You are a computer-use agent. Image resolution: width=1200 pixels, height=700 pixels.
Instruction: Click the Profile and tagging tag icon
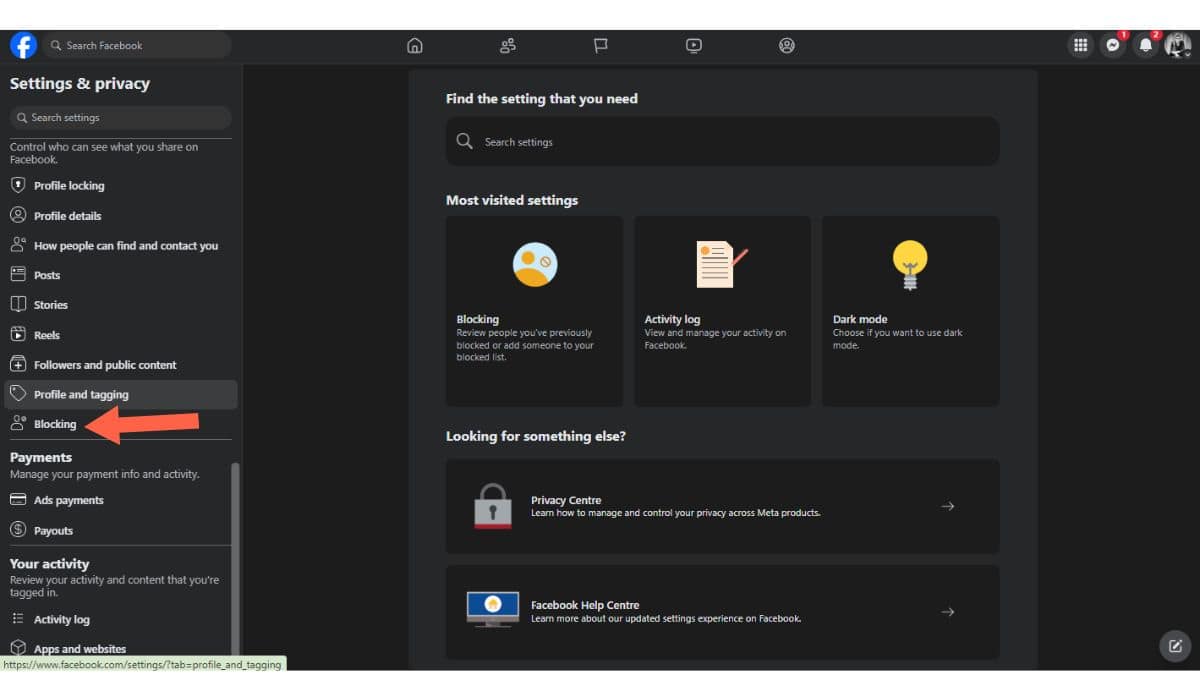tap(17, 394)
